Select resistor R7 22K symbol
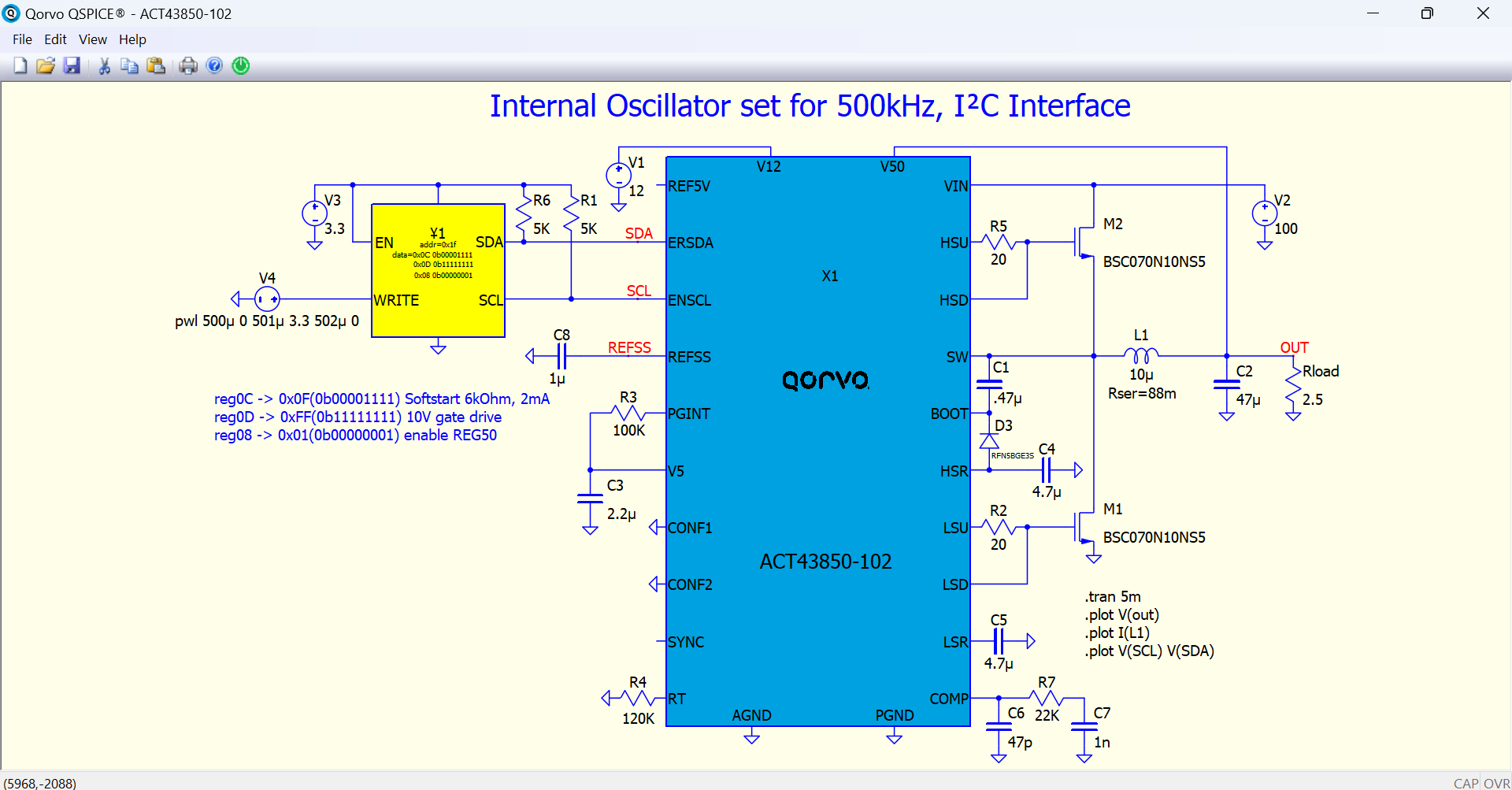1512x790 pixels. coord(1047,698)
